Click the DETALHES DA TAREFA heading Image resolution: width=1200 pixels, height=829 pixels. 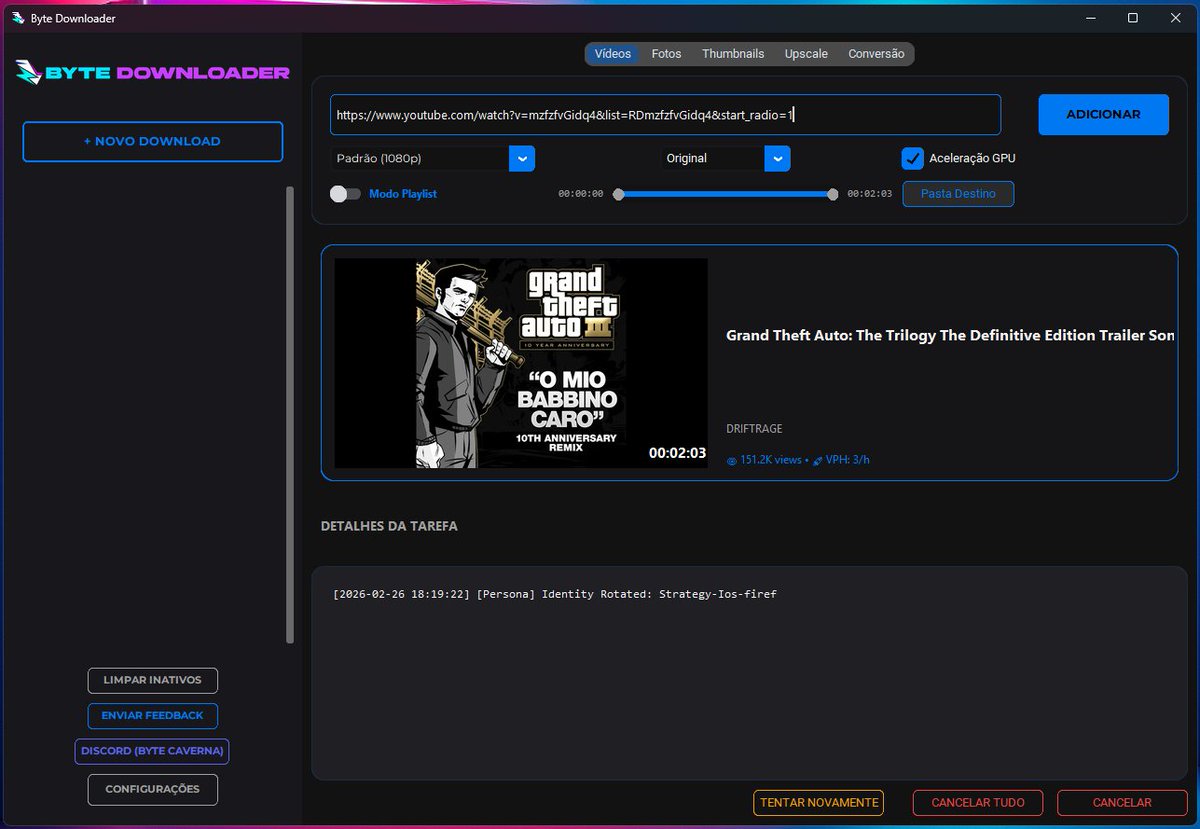389,526
